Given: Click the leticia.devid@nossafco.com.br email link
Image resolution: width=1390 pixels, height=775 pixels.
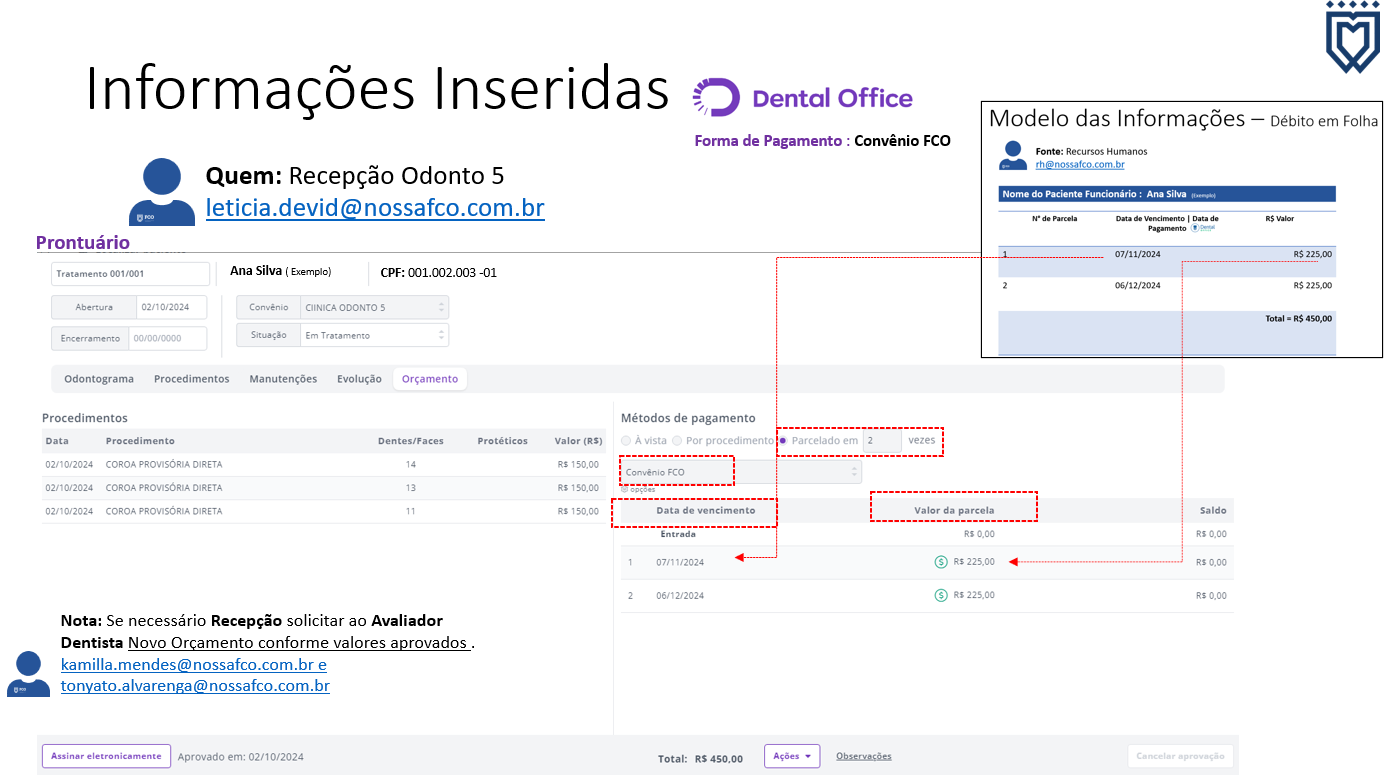Looking at the screenshot, I should click(x=375, y=208).
